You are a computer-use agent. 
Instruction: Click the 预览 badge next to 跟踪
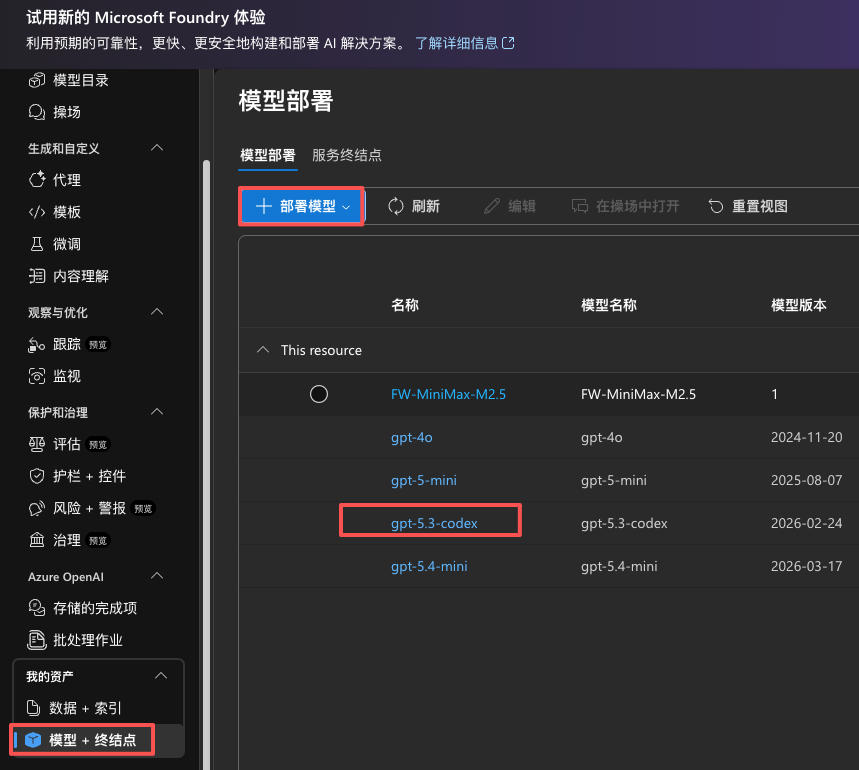point(99,344)
